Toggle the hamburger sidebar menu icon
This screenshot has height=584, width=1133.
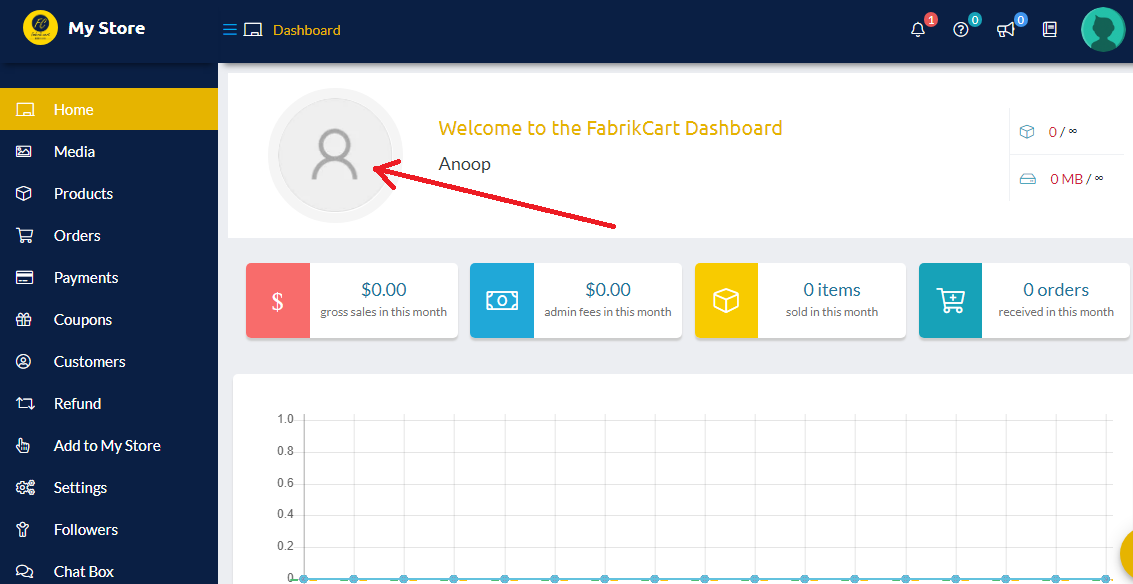coord(230,30)
